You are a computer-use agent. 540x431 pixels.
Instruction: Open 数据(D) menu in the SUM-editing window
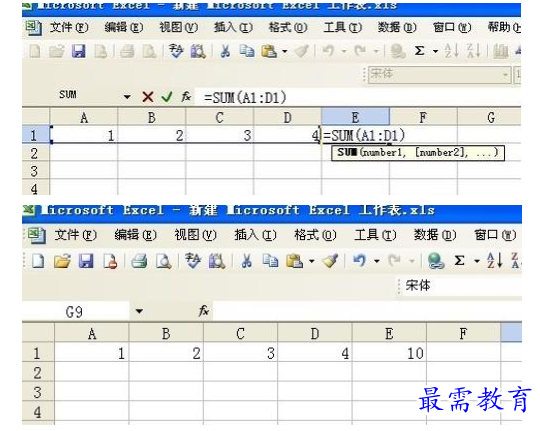point(397,27)
